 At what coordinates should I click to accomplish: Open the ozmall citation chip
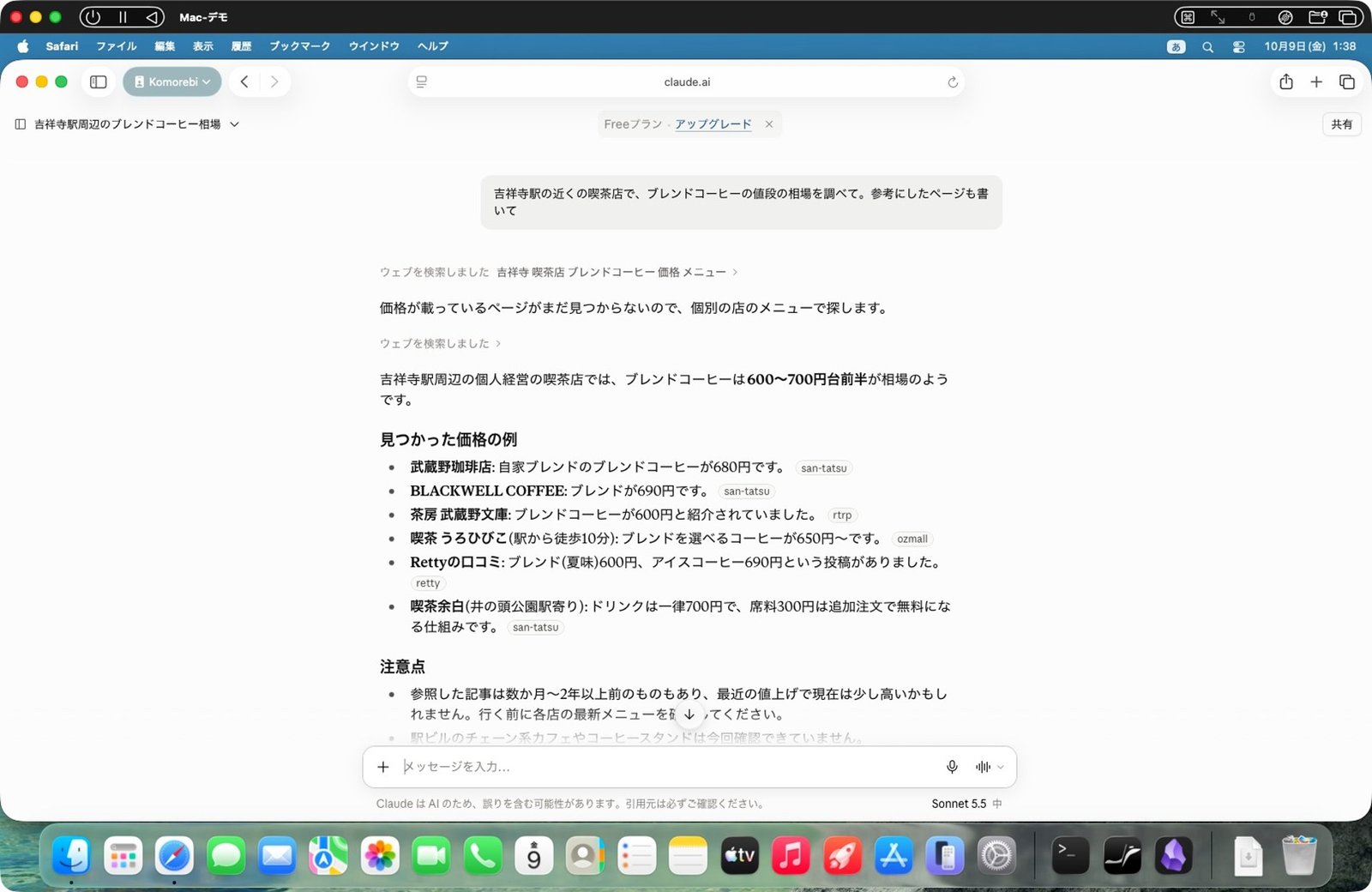(912, 539)
